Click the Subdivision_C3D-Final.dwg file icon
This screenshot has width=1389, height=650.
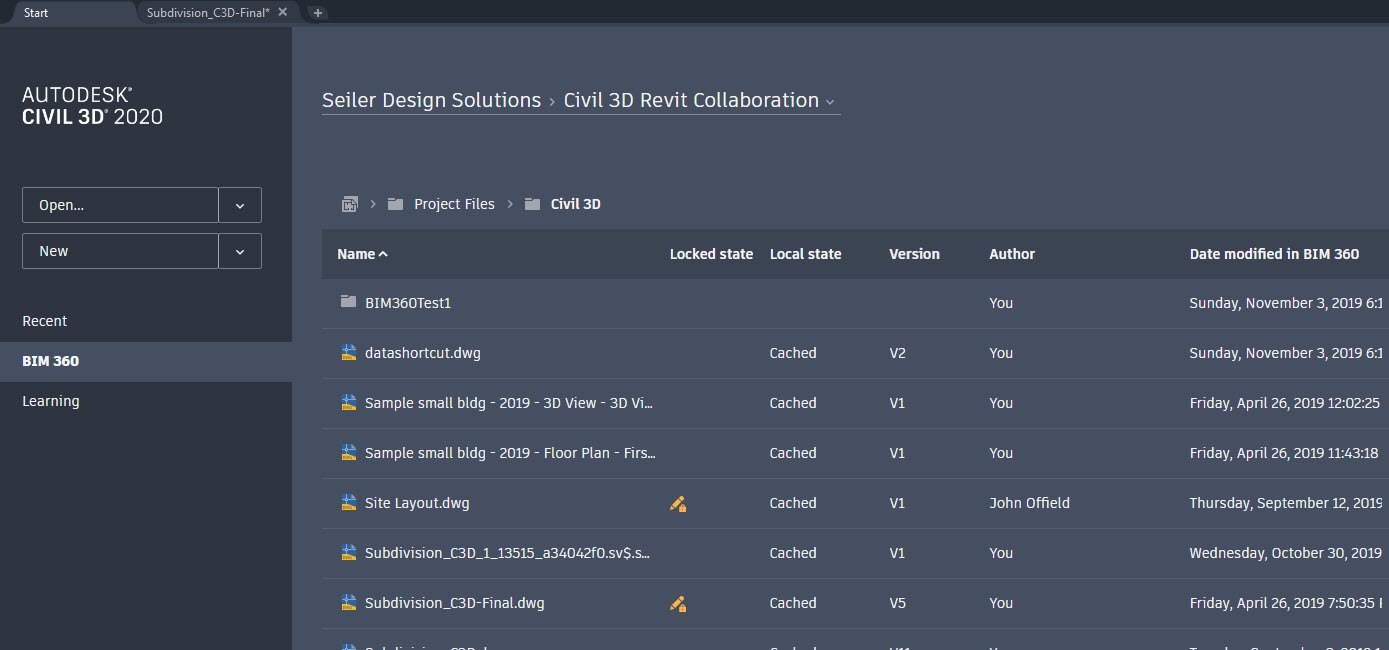[x=348, y=603]
